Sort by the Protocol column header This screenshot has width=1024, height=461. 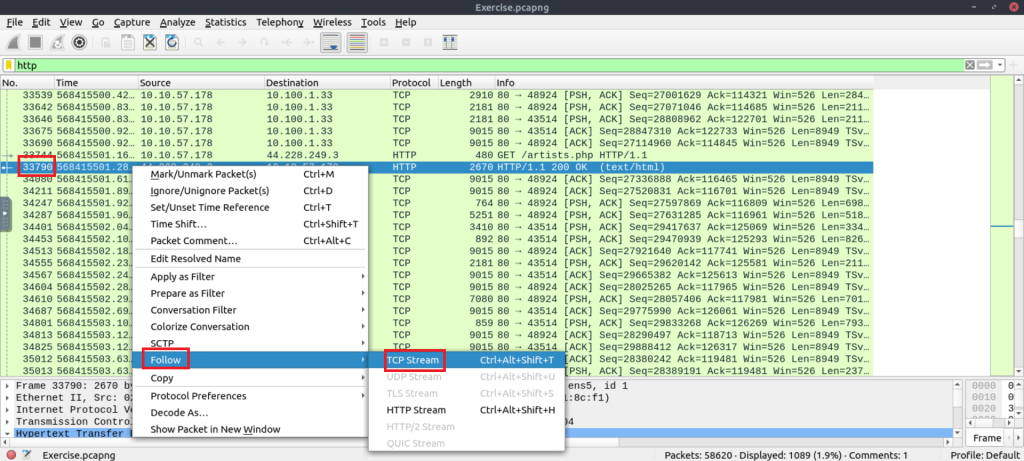(411, 82)
